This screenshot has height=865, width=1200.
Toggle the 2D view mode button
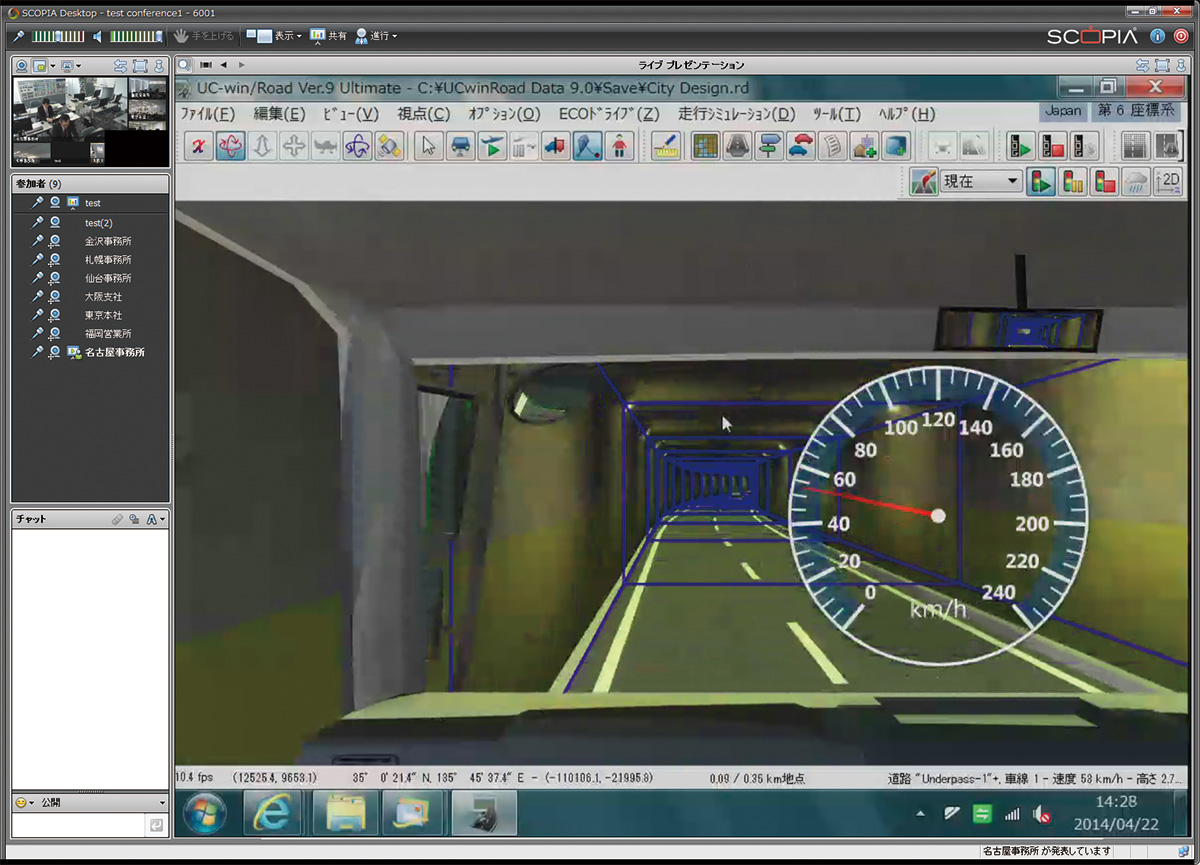1167,182
